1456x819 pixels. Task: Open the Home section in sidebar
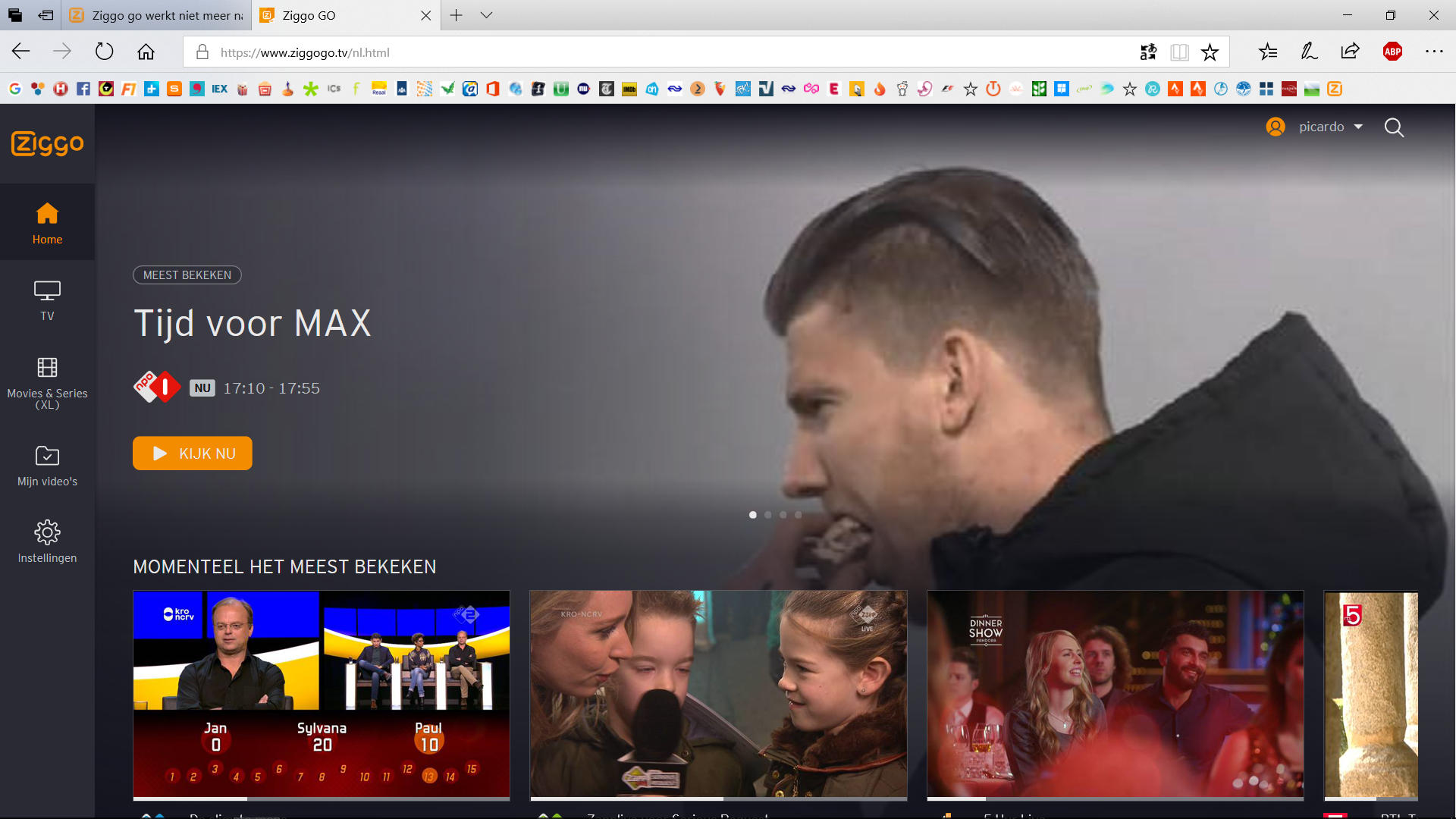click(47, 223)
